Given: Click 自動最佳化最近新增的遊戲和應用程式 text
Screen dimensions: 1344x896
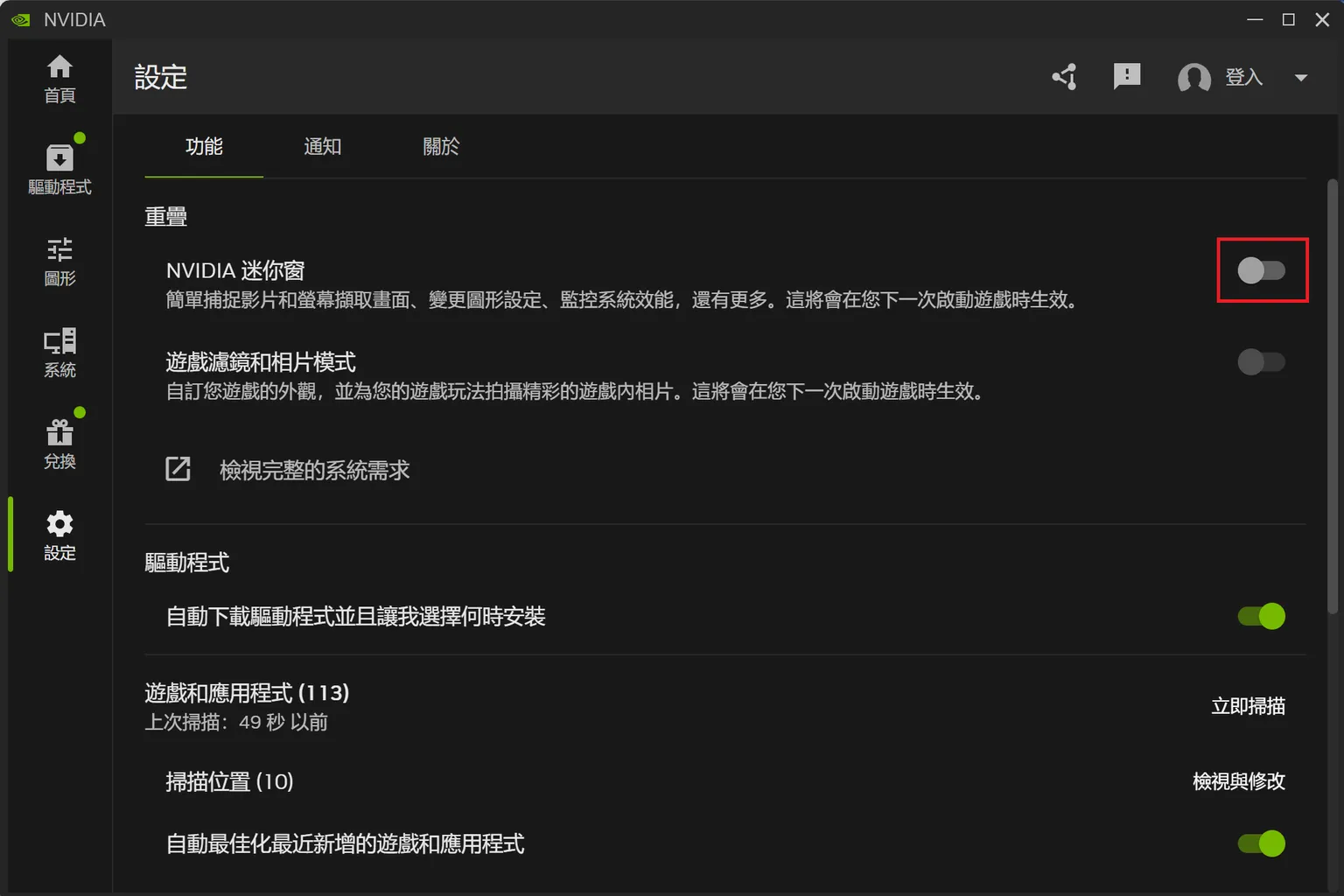Looking at the screenshot, I should point(345,843).
